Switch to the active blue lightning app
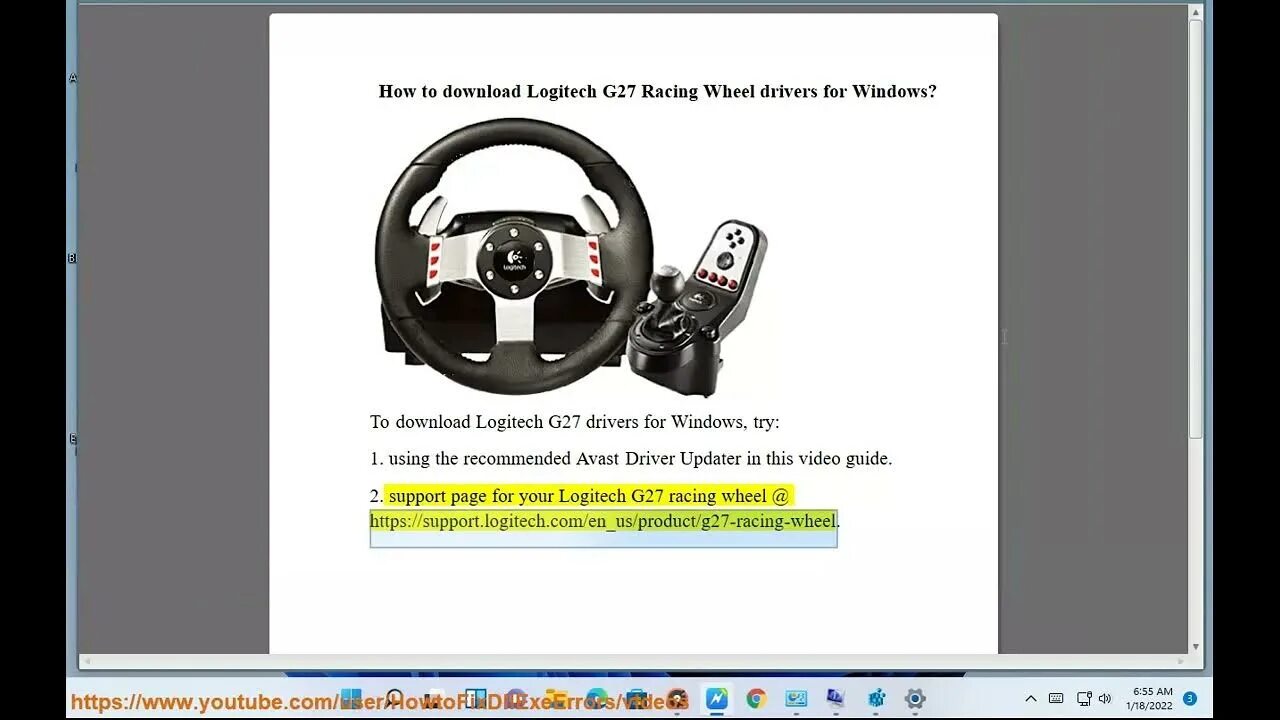1280x720 pixels. (717, 699)
